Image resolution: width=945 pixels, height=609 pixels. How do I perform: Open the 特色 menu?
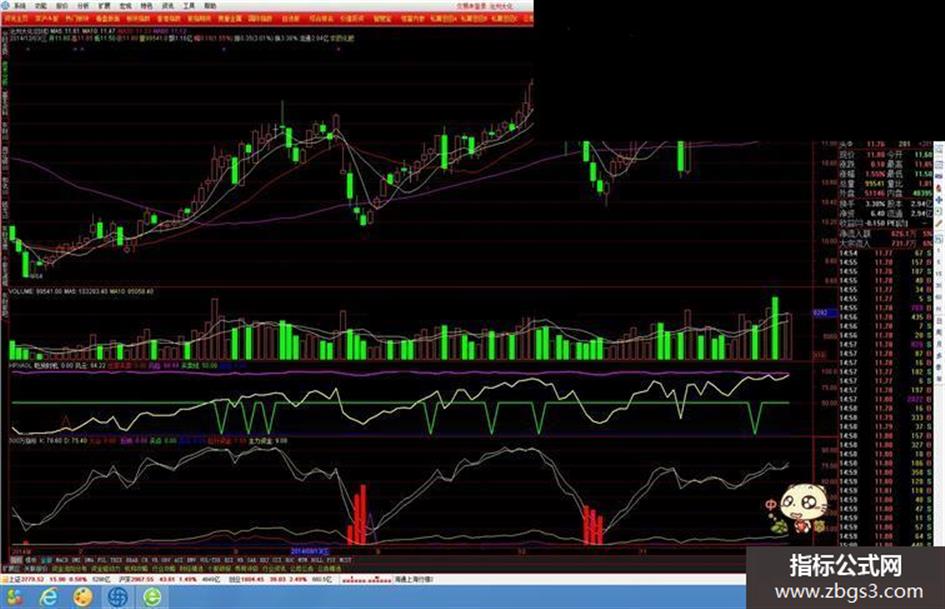(x=146, y=5)
